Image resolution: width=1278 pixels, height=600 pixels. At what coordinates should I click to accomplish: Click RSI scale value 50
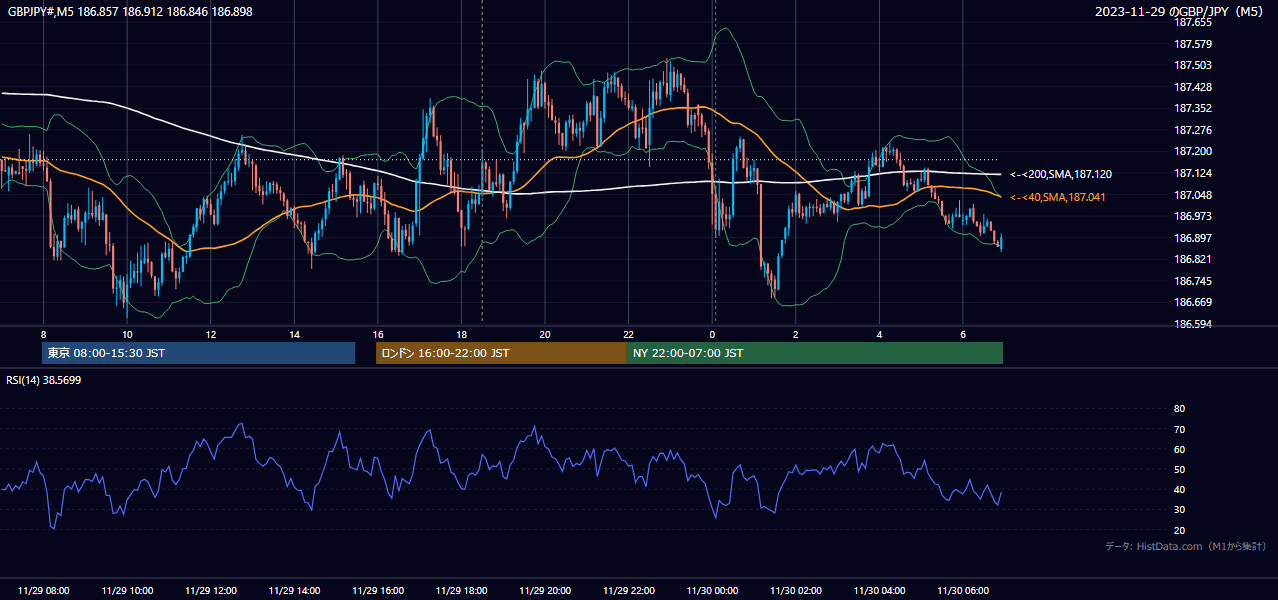pos(1179,469)
